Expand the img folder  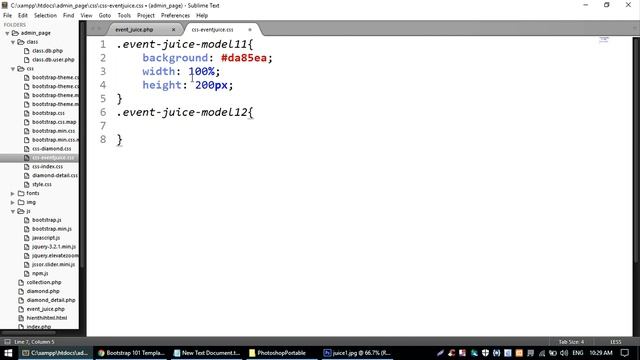point(13,202)
